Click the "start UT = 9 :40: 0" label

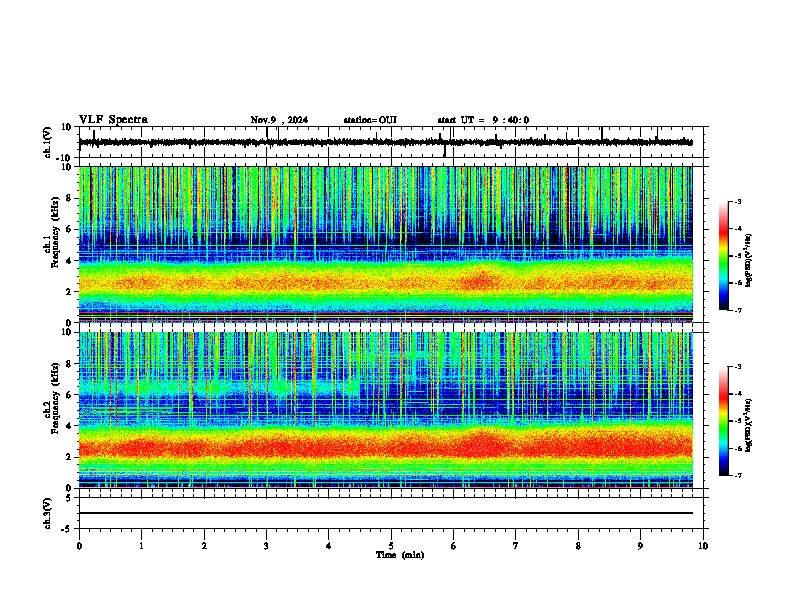pos(483,120)
